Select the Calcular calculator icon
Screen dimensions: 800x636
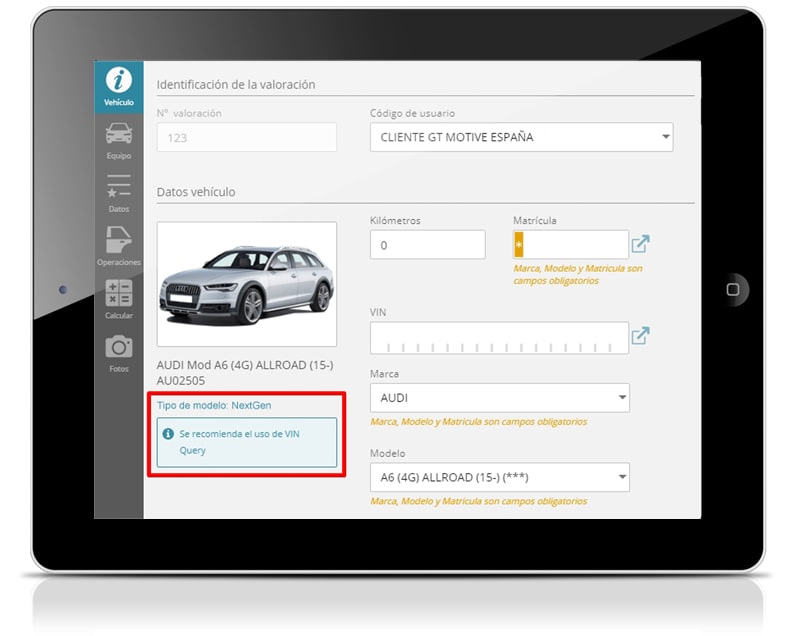tap(119, 298)
